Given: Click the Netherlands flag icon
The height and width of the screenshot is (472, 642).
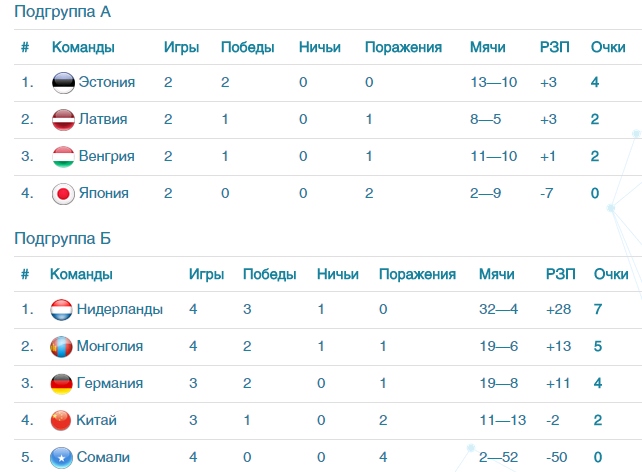Looking at the screenshot, I should click(x=62, y=309).
